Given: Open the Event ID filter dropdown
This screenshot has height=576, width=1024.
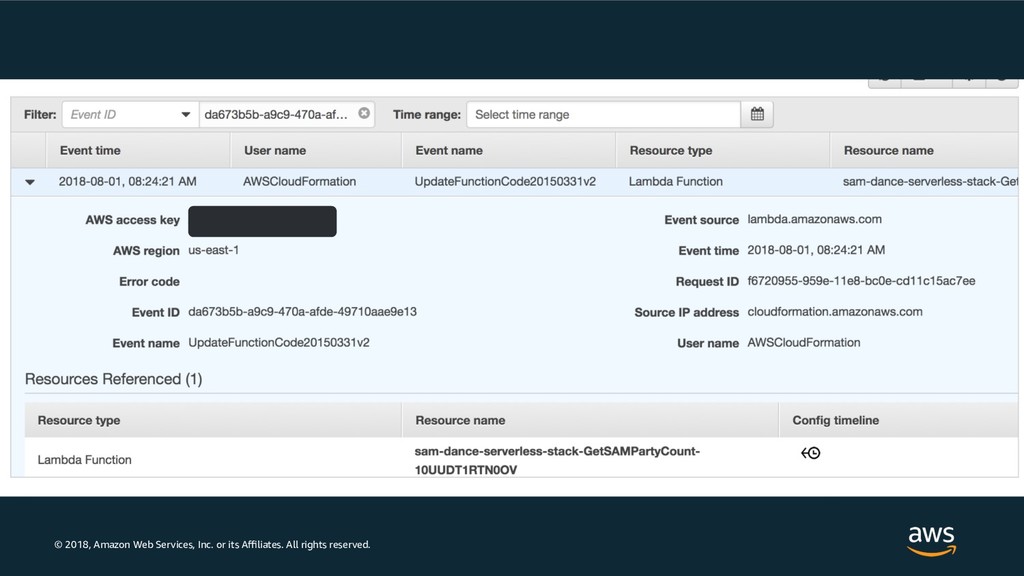Looking at the screenshot, I should (131, 114).
